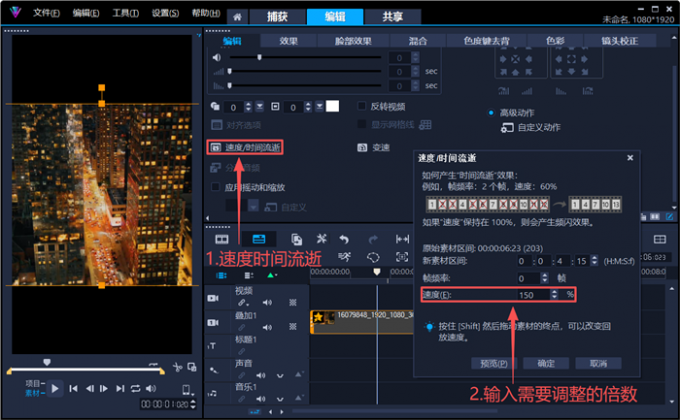Open the 速度/时间流逝 option
Screen dimensions: 680x420
(245, 148)
